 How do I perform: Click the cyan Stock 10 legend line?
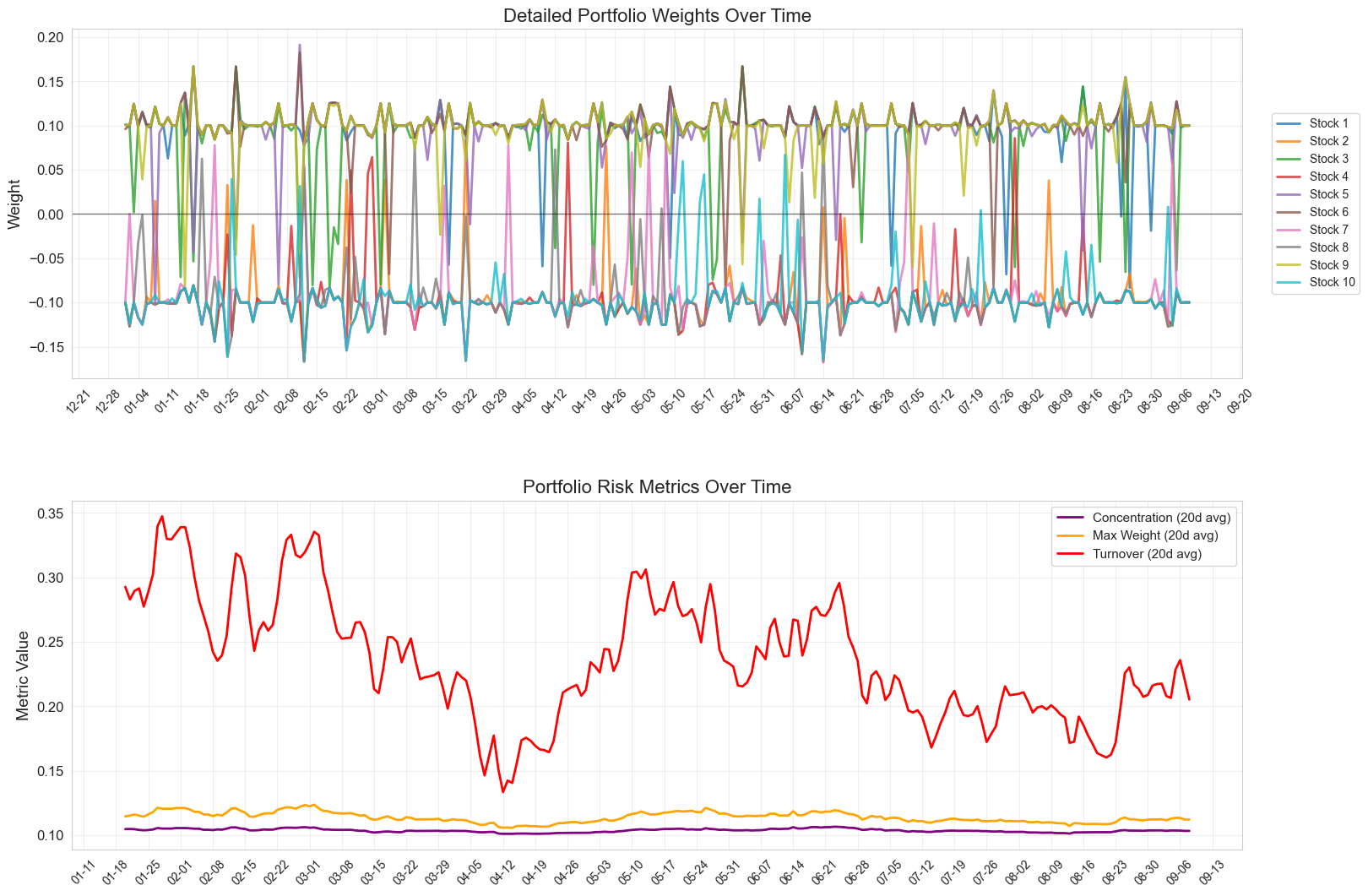[x=1289, y=283]
